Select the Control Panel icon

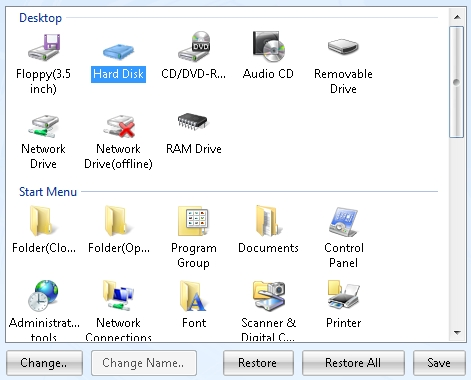(x=343, y=221)
